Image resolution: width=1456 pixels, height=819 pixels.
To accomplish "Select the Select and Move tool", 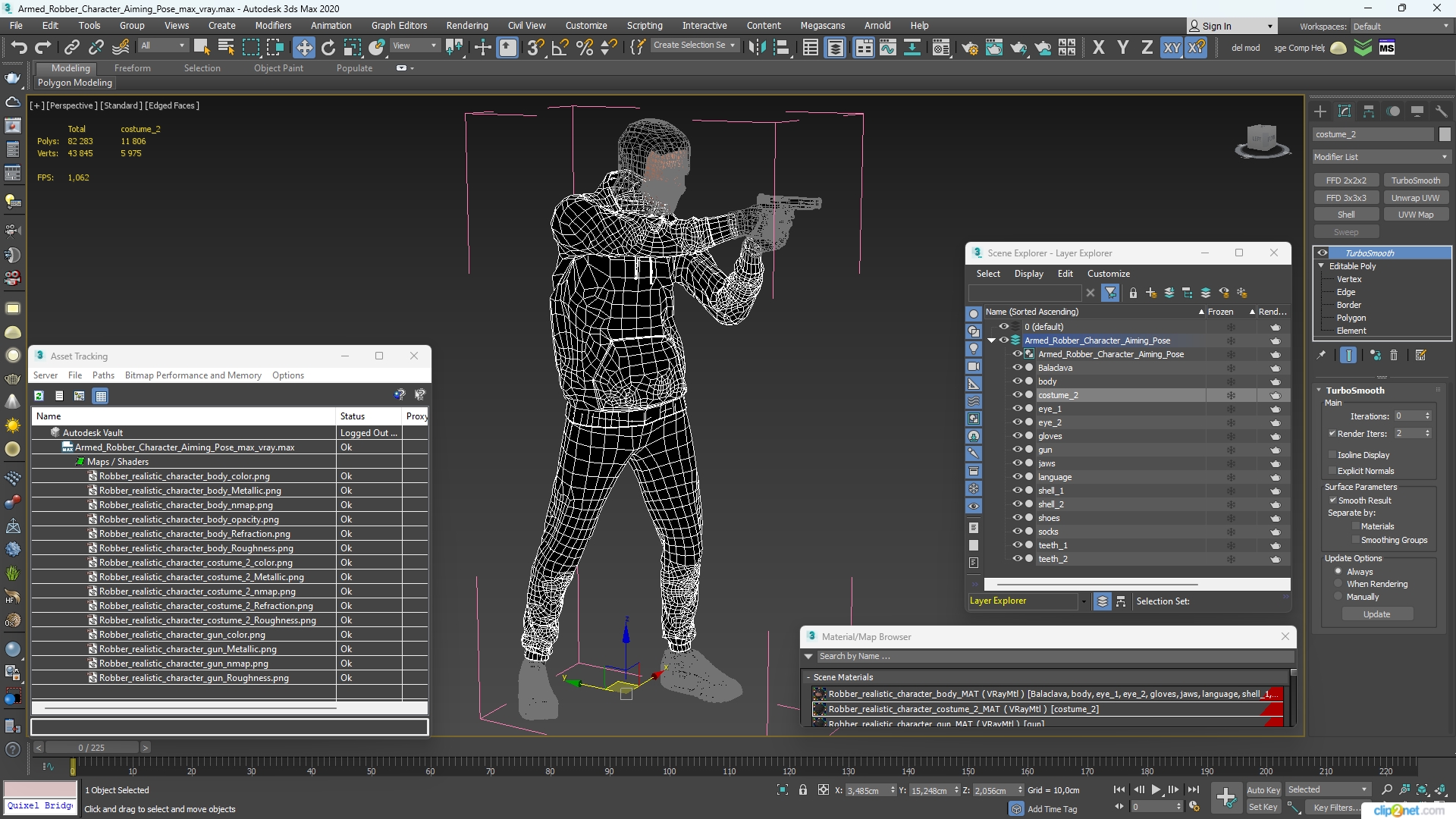I will 303,48.
